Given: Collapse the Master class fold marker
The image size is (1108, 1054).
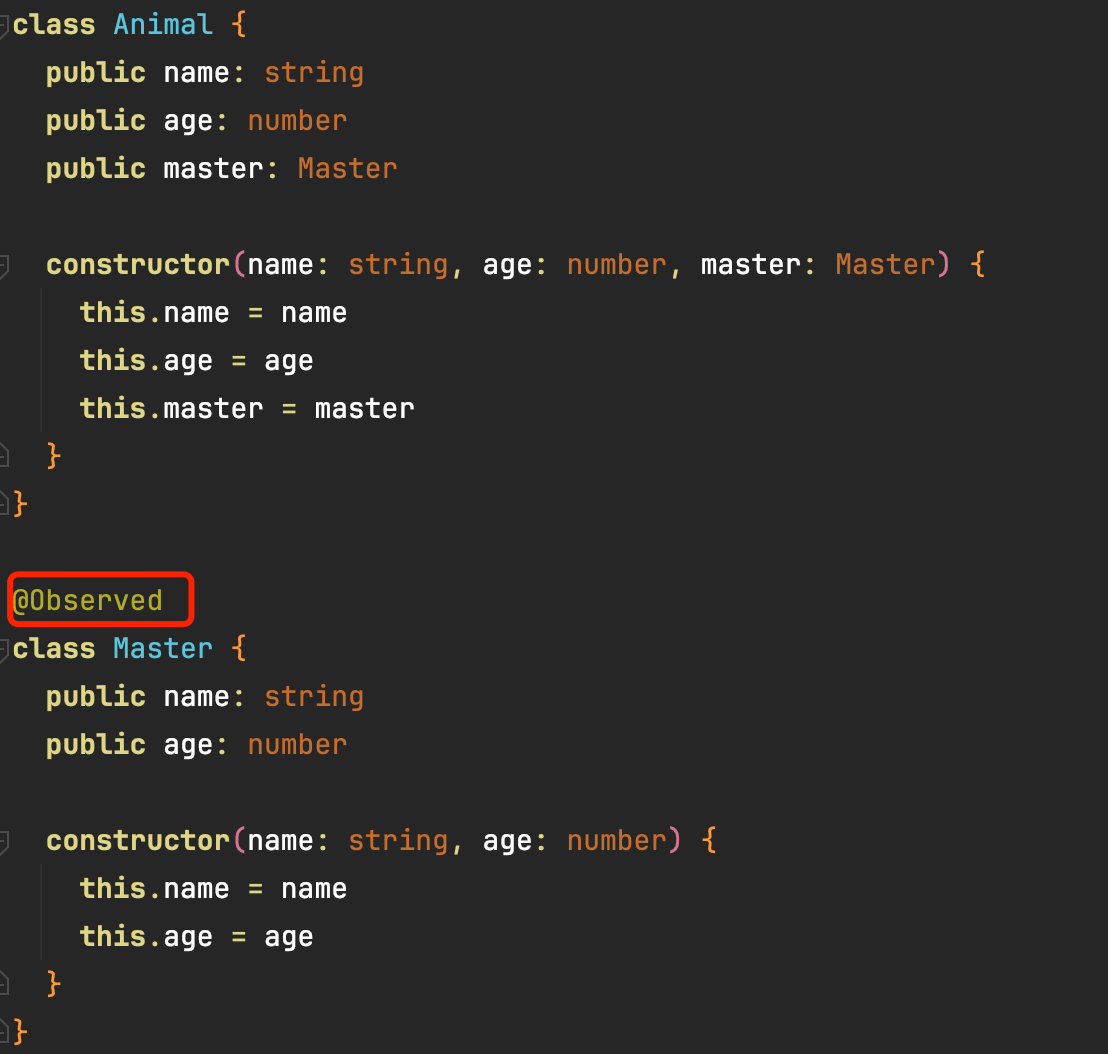Looking at the screenshot, I should pos(3,649).
